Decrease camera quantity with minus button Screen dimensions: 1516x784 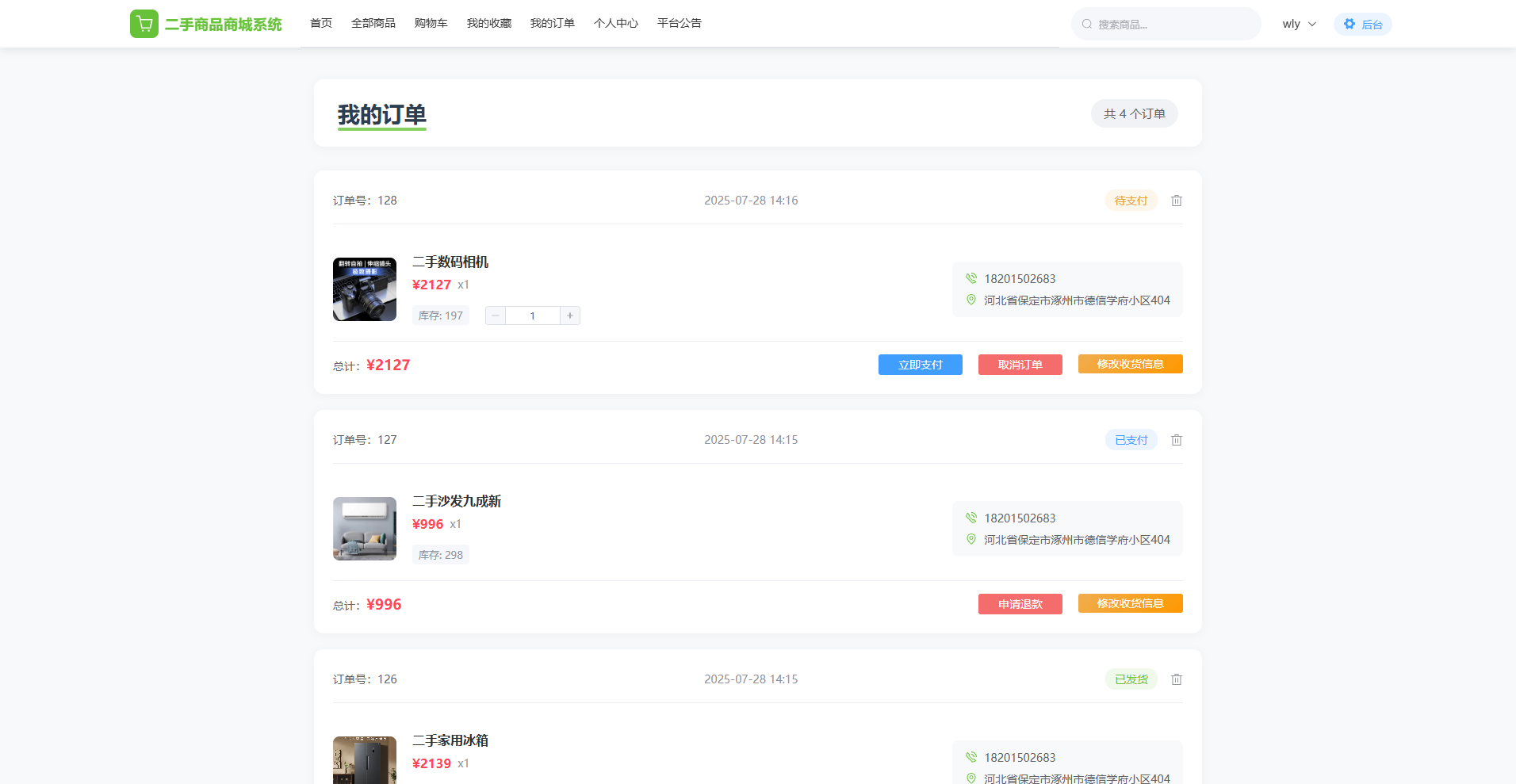(496, 316)
